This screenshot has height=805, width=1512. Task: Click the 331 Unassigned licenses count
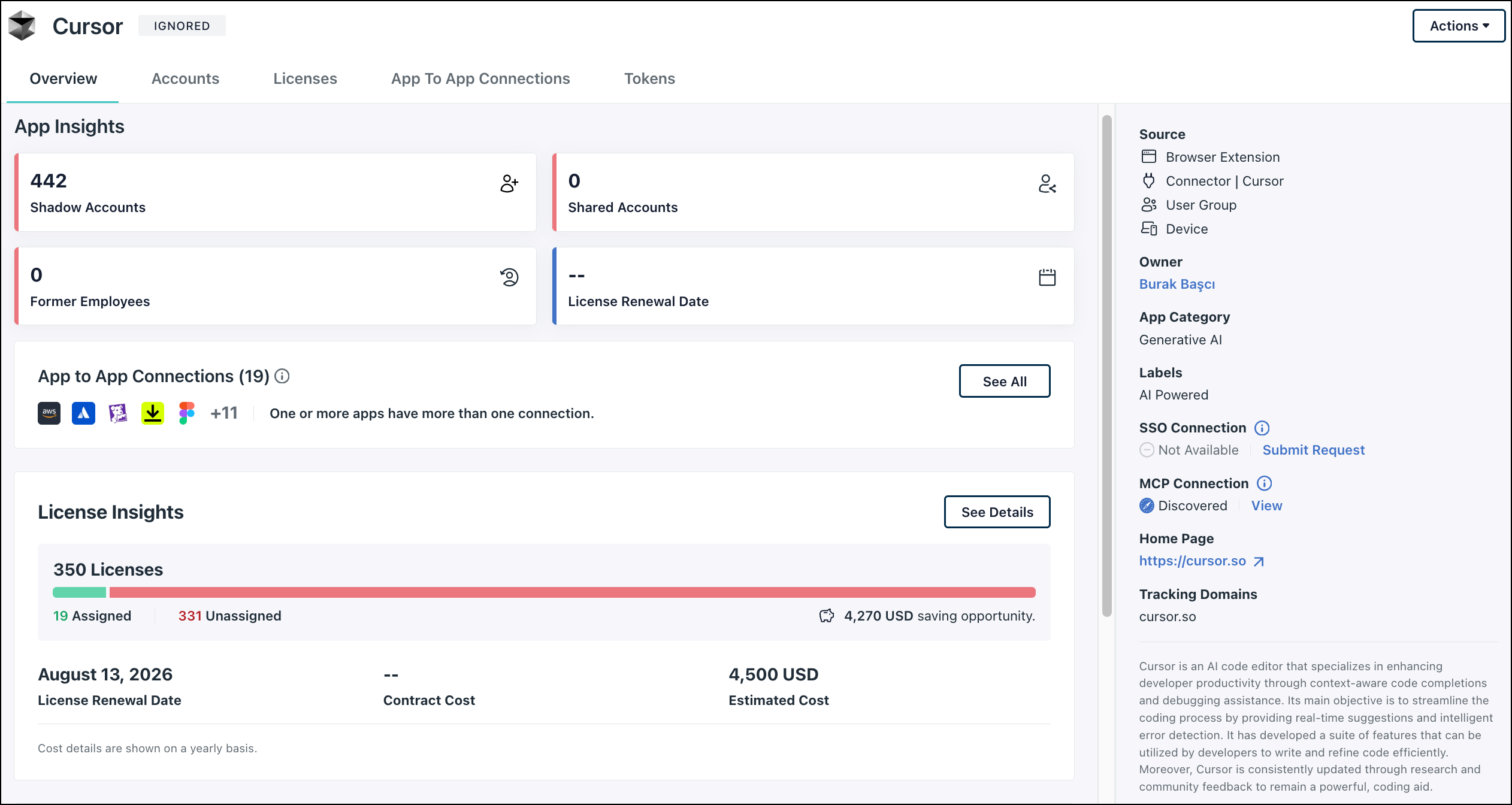[230, 616]
